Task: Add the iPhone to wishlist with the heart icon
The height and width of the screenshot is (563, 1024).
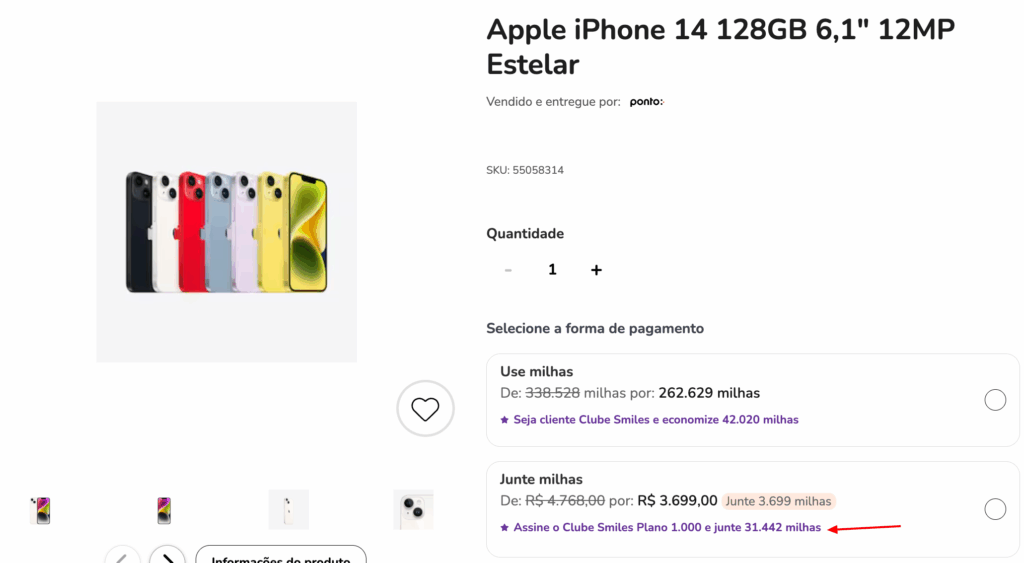Action: pyautogui.click(x=425, y=408)
